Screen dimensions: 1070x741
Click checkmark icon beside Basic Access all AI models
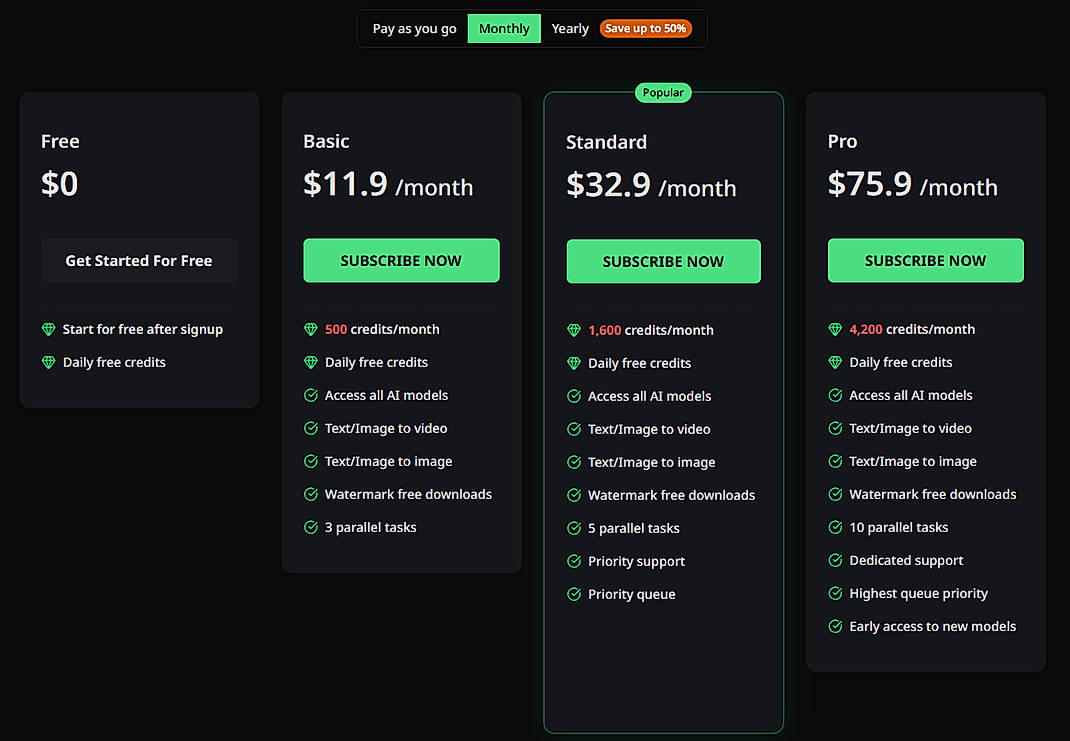point(310,395)
